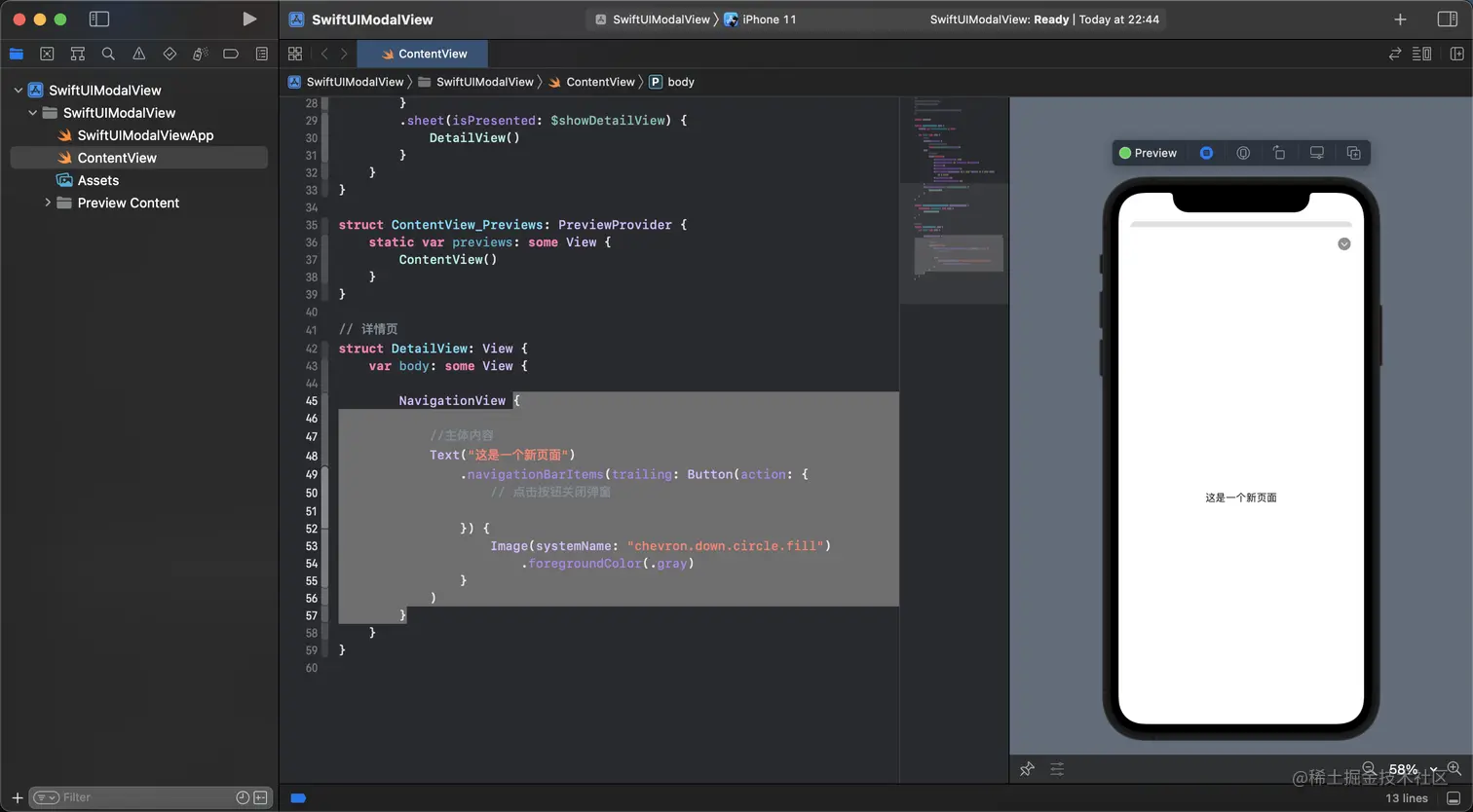This screenshot has width=1473, height=812.
Task: Click the rotate device orientation preview icon
Action: tap(1279, 153)
